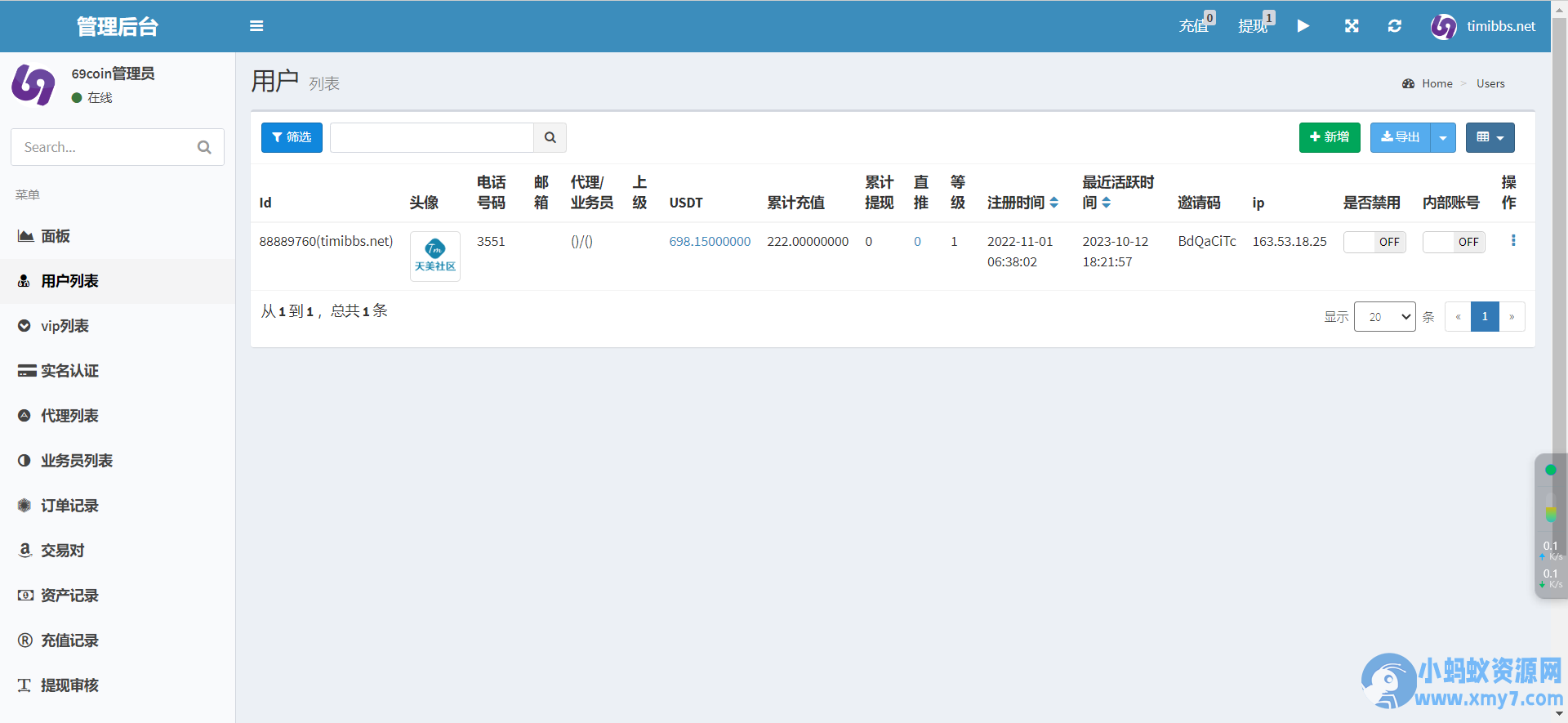Click 累计充值 value 222.00000000
Viewport: 1568px width, 723px height.
[808, 242]
